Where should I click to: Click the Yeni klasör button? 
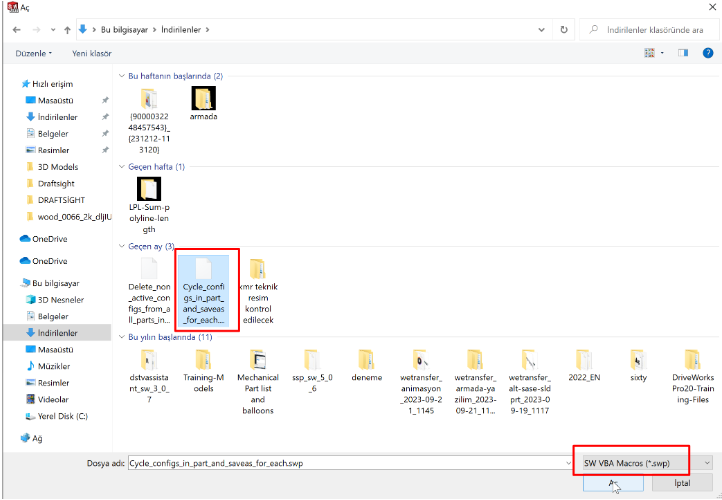[x=91, y=52]
